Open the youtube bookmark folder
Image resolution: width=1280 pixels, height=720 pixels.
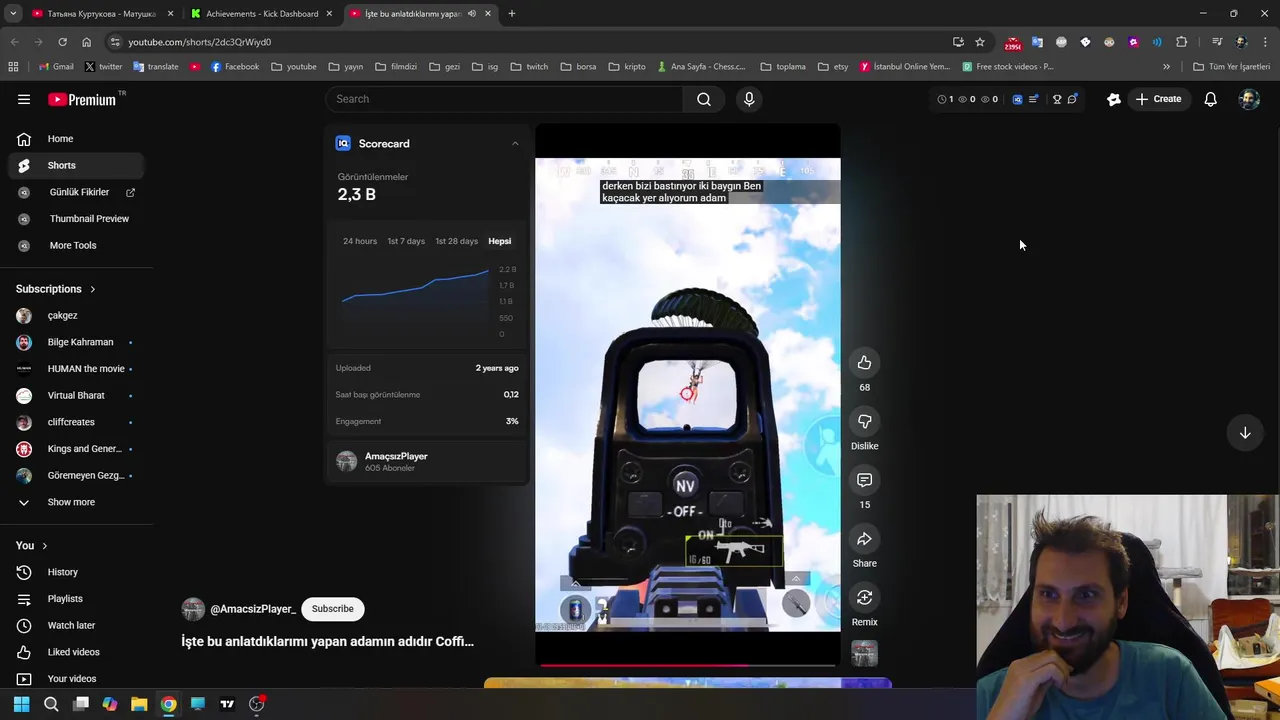coord(294,67)
